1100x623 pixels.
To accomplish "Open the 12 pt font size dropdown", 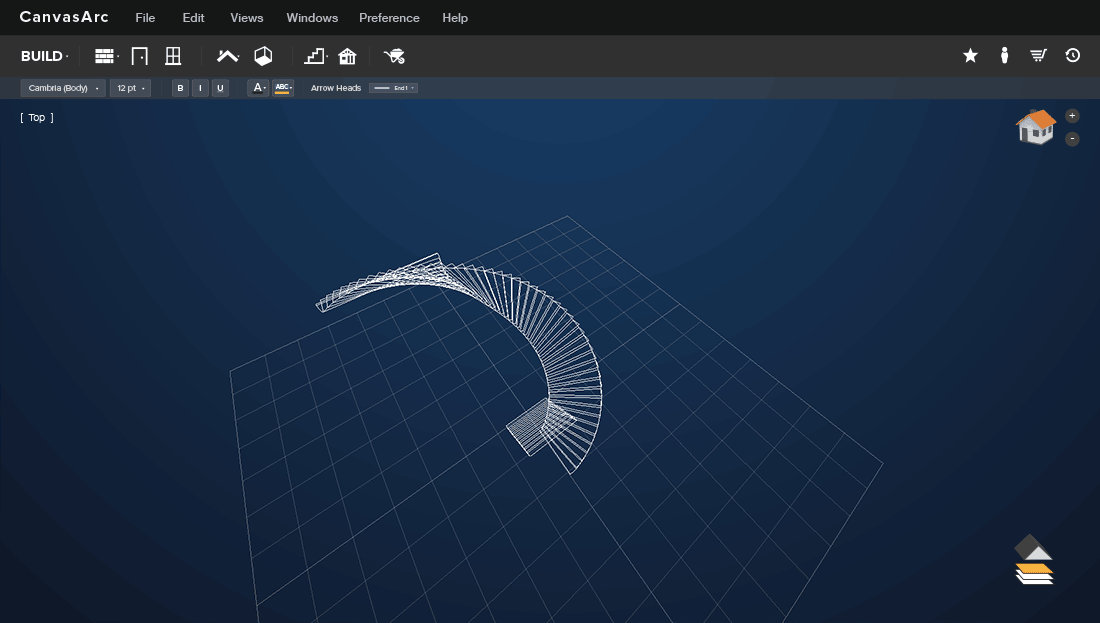I will pos(130,88).
